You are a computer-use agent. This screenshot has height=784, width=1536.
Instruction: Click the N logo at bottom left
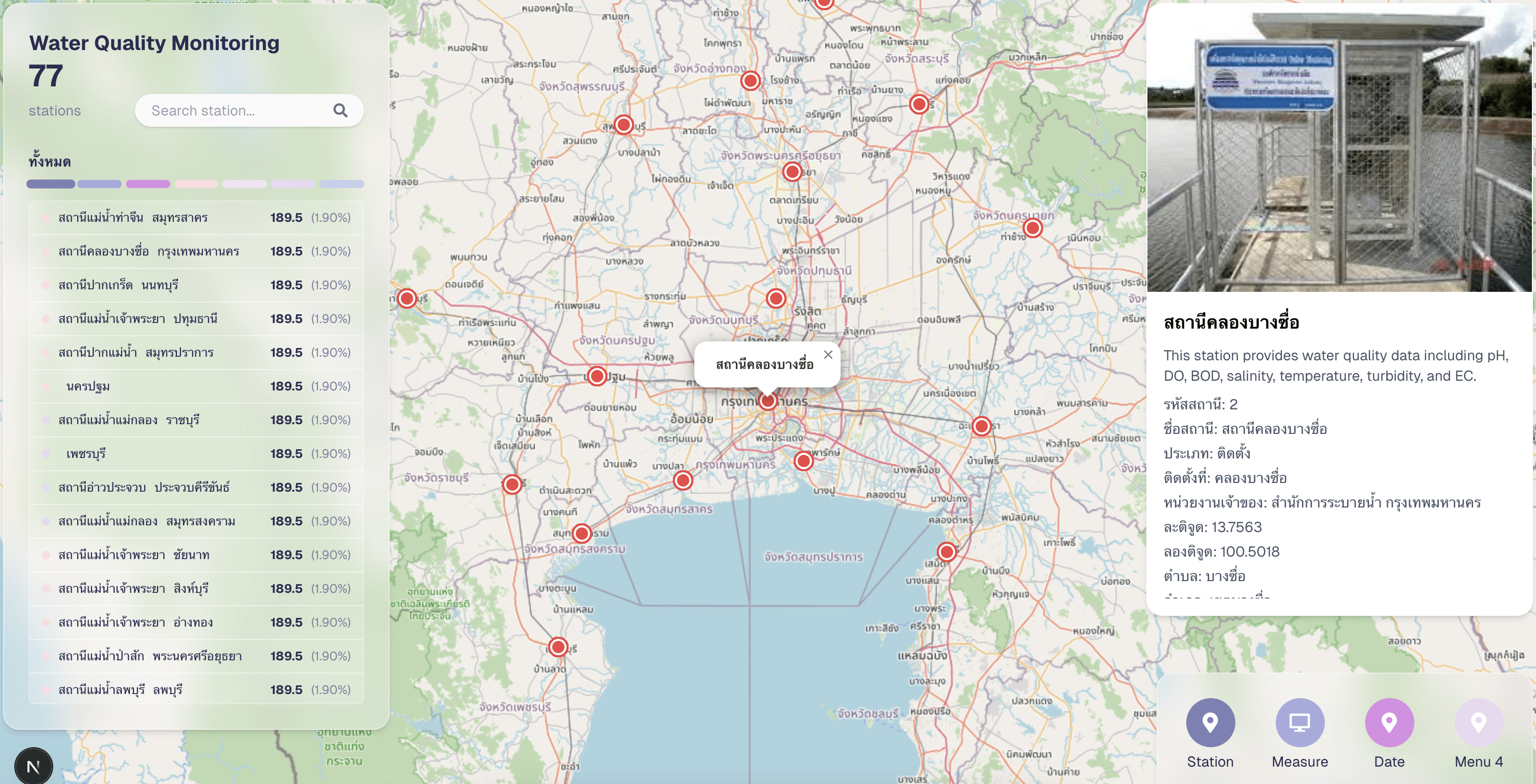pos(33,766)
